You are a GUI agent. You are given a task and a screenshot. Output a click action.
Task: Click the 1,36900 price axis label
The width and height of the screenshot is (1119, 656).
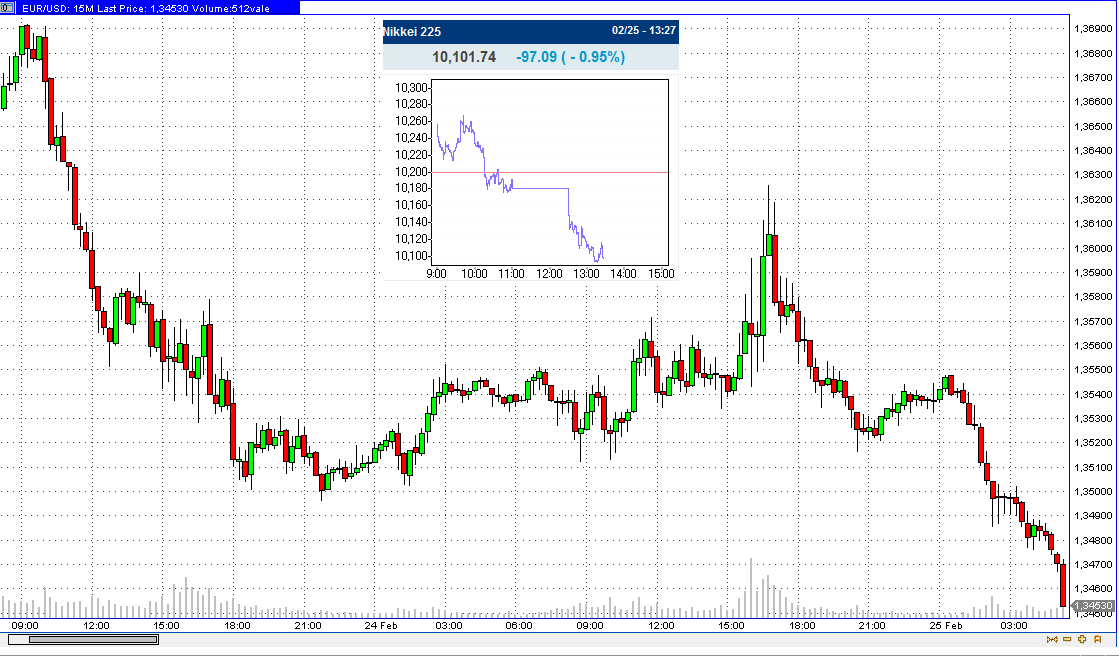pos(1093,29)
